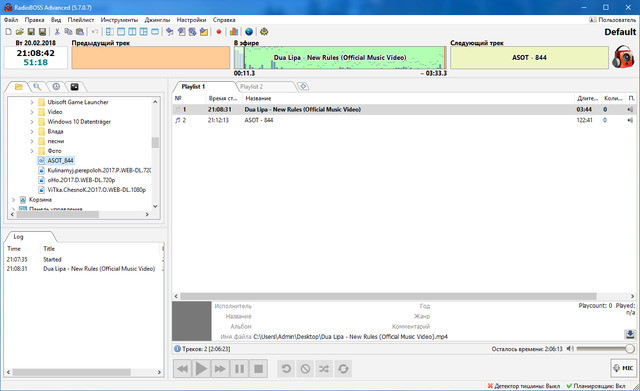Go to previous track button
This screenshot has width=640, height=391.
coord(182,369)
